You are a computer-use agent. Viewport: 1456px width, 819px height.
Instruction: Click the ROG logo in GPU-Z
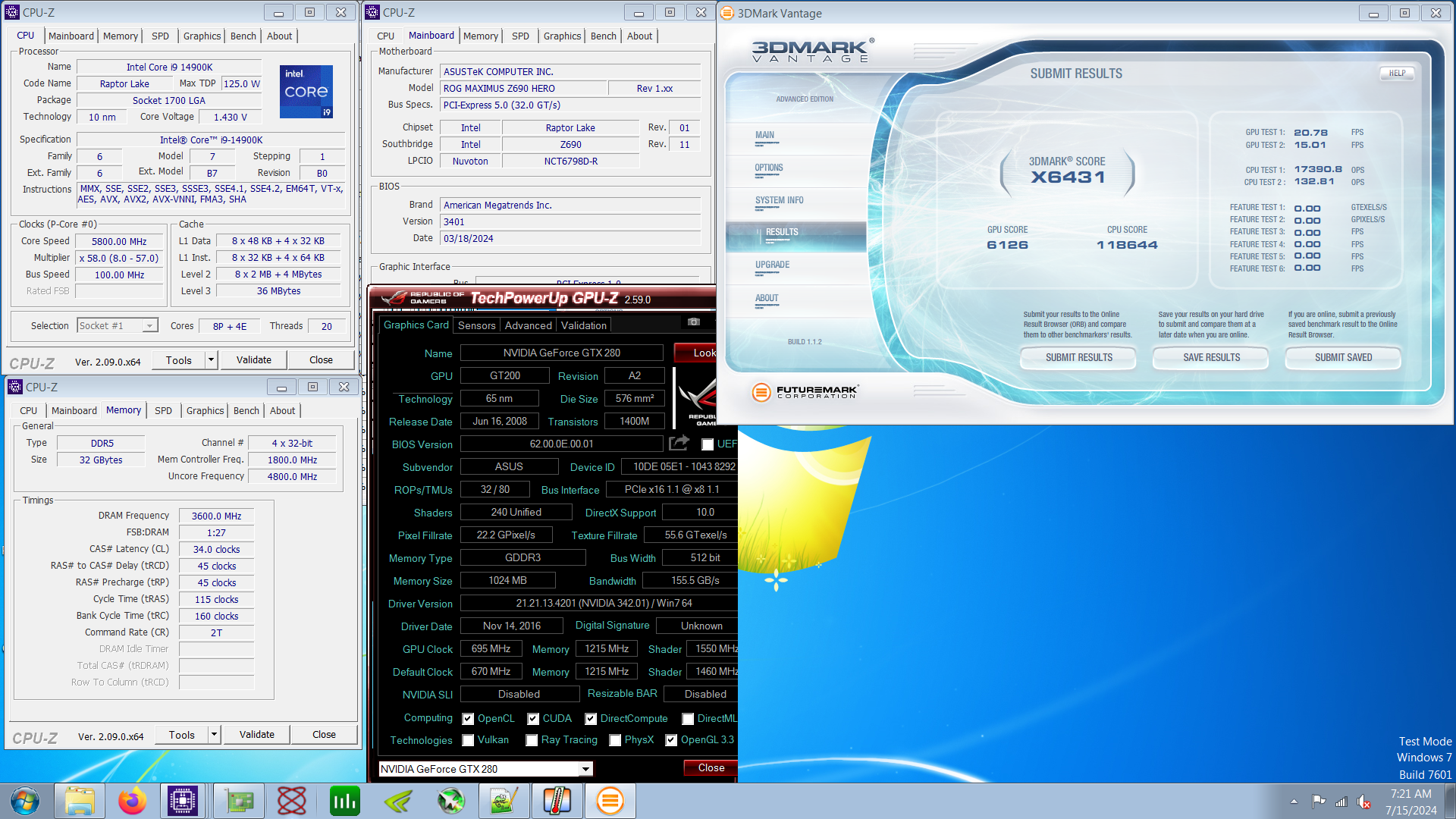pyautogui.click(x=697, y=400)
